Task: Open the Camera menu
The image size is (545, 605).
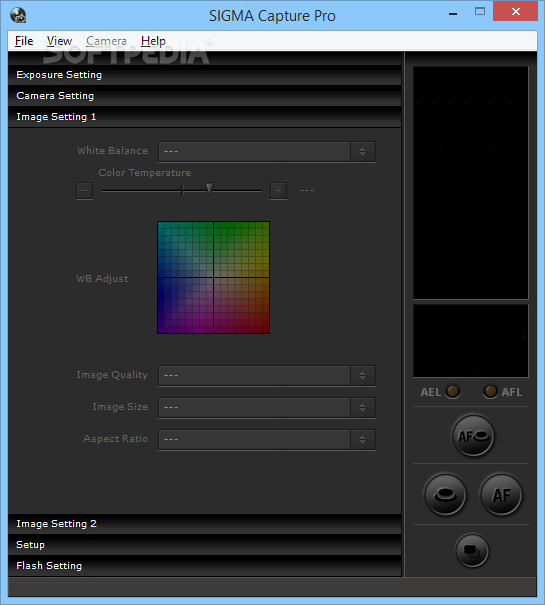Action: click(x=106, y=41)
